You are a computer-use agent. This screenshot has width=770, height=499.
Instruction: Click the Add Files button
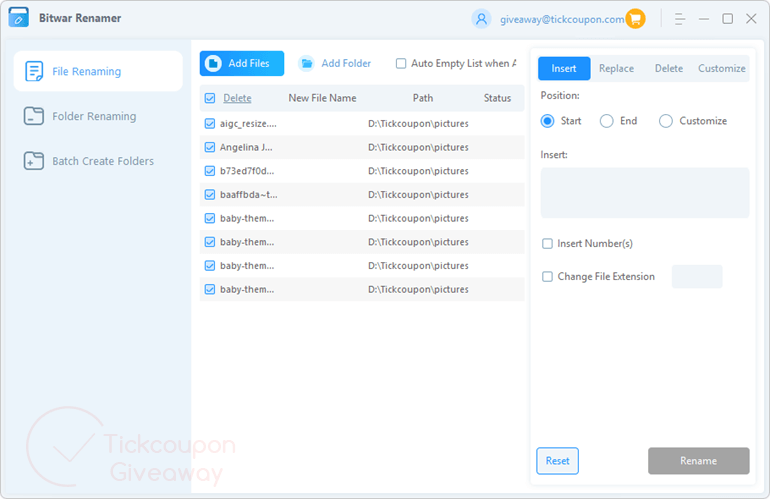242,63
